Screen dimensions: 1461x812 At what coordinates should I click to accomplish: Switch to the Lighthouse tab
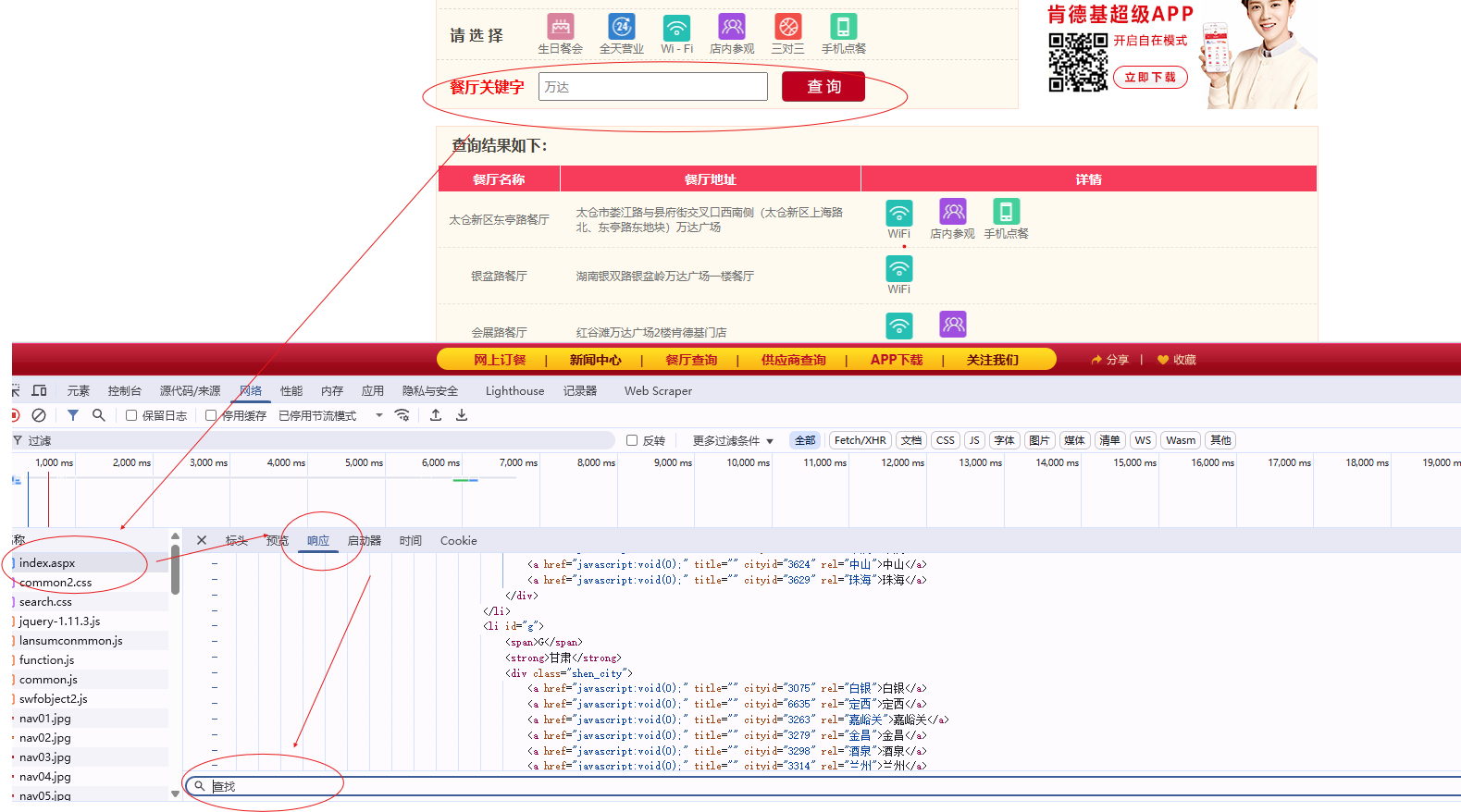514,390
